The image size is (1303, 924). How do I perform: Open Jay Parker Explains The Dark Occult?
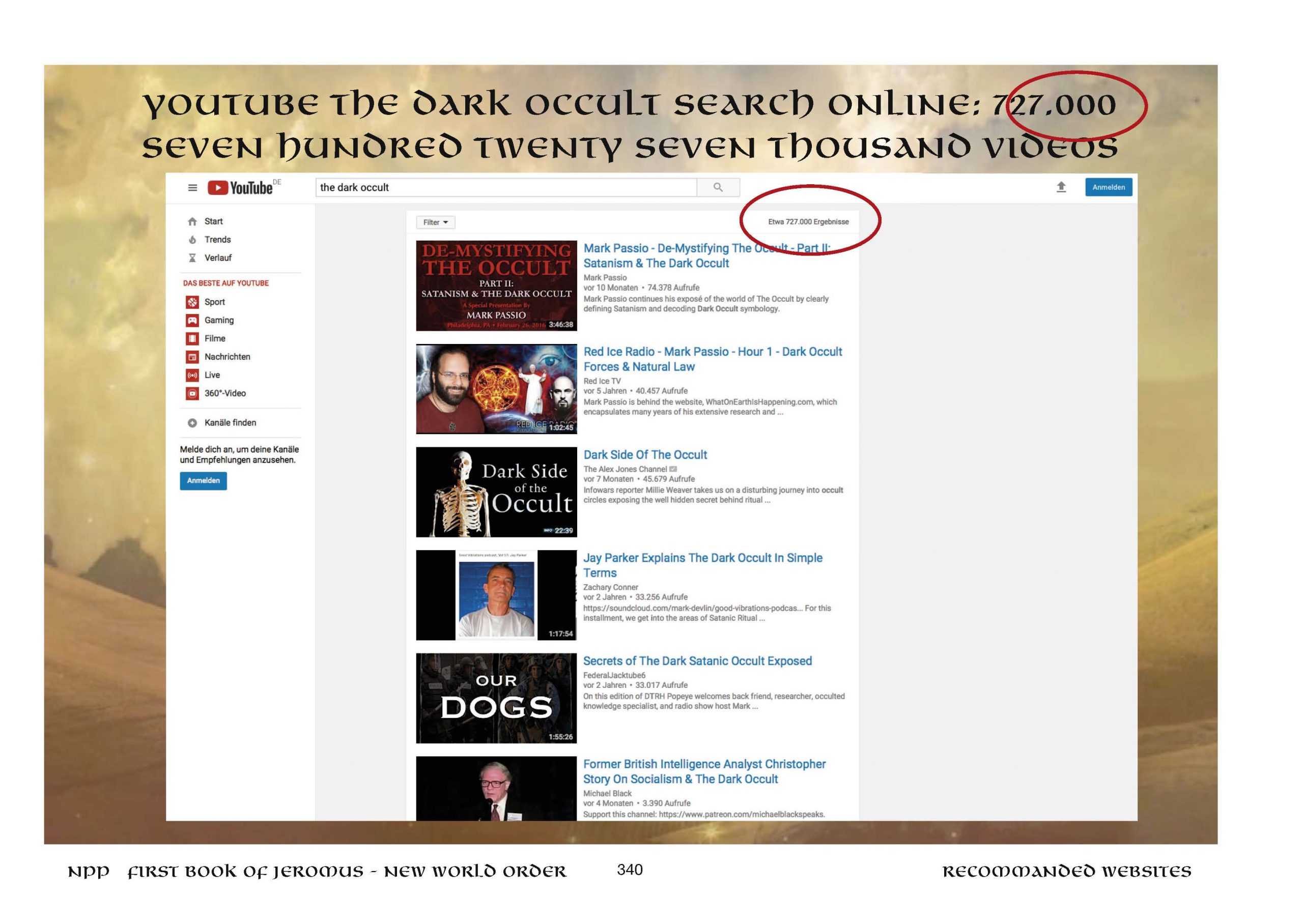(x=702, y=558)
